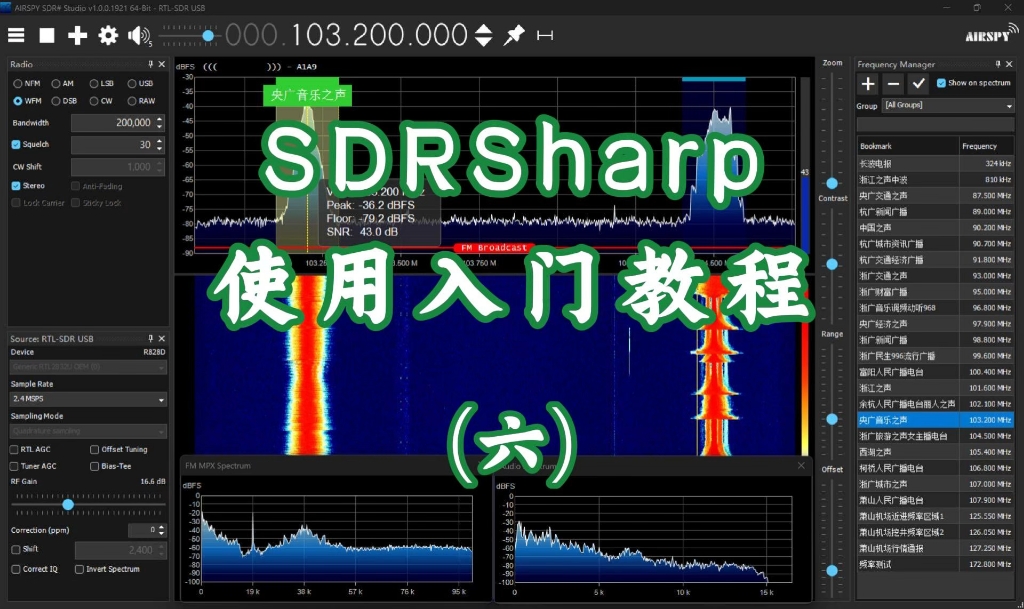Select the 87.500 MHz bookmark

[935, 195]
